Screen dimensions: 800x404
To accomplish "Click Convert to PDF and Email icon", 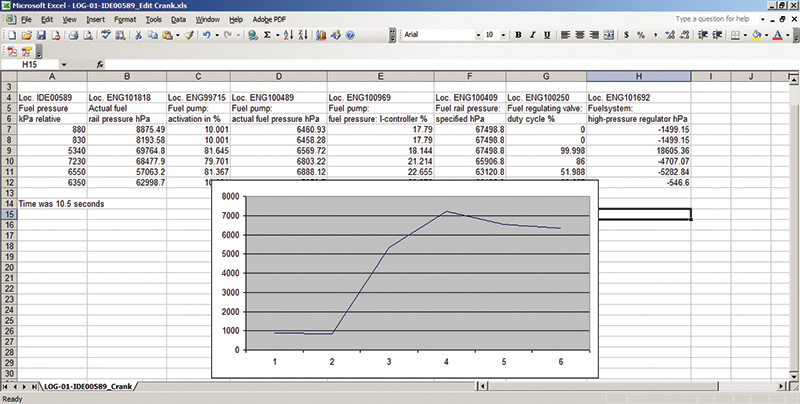I will [x=27, y=51].
